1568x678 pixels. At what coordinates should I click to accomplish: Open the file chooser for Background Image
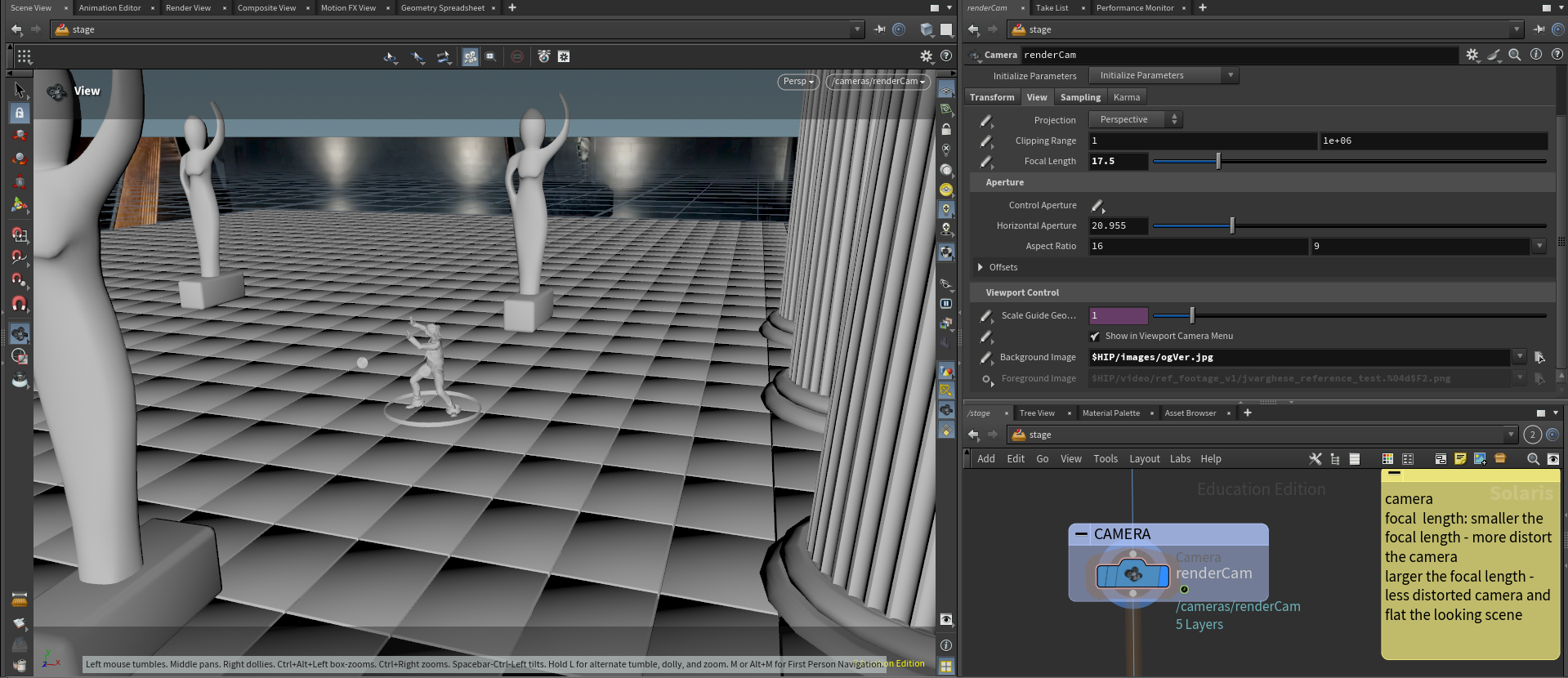(x=1539, y=357)
